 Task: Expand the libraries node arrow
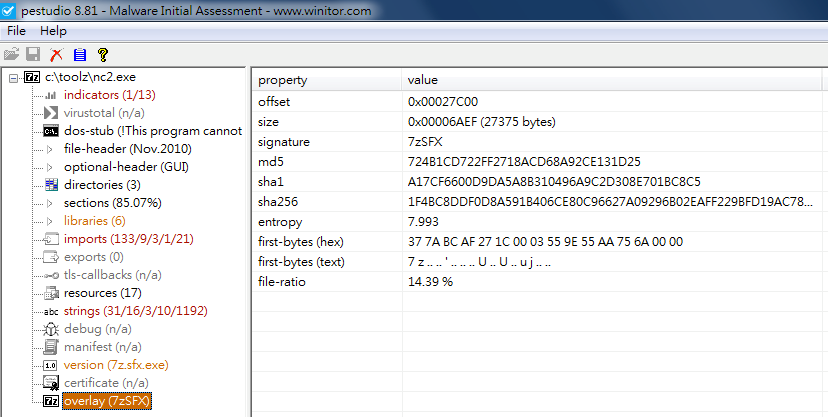[50, 221]
